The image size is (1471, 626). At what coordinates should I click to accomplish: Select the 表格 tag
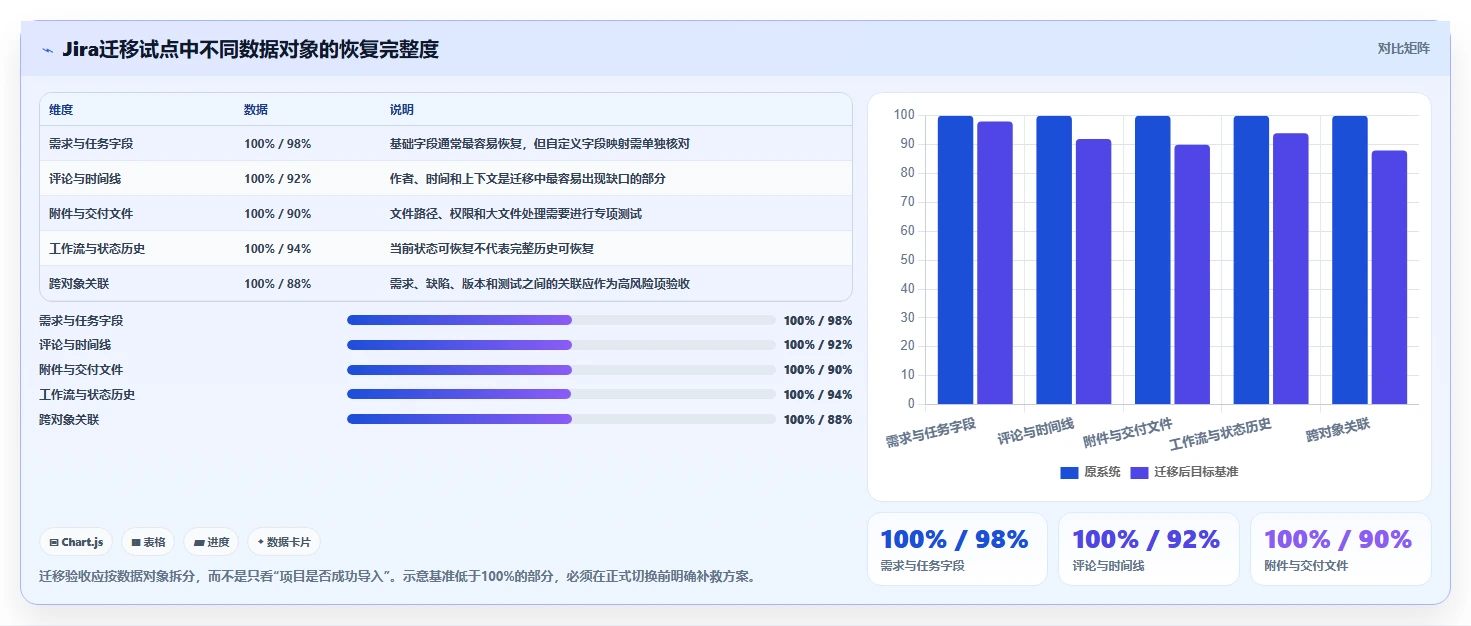148,542
